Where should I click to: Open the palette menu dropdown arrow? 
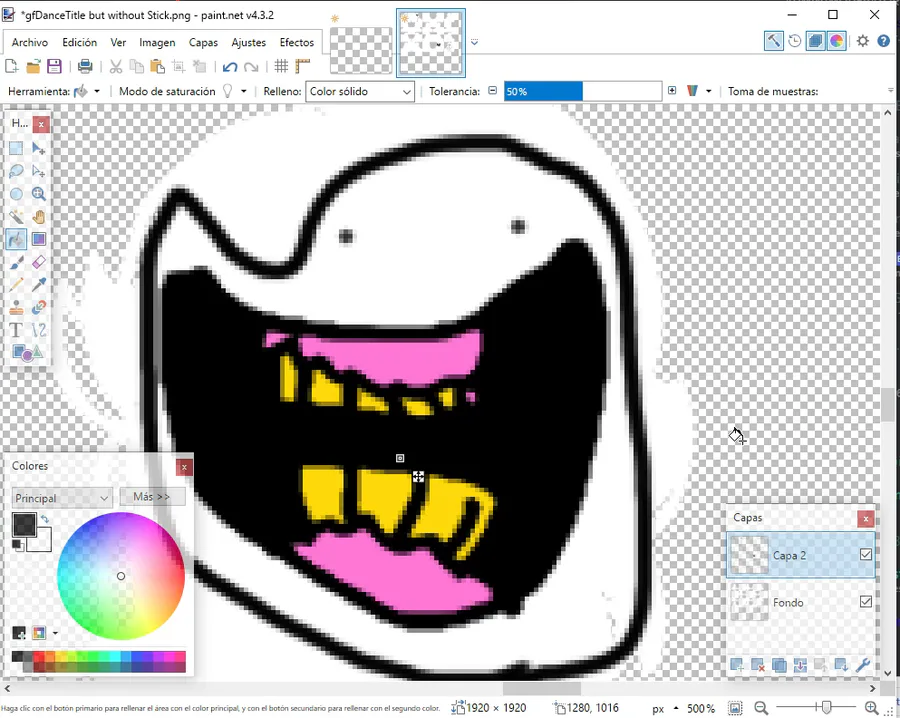click(55, 633)
